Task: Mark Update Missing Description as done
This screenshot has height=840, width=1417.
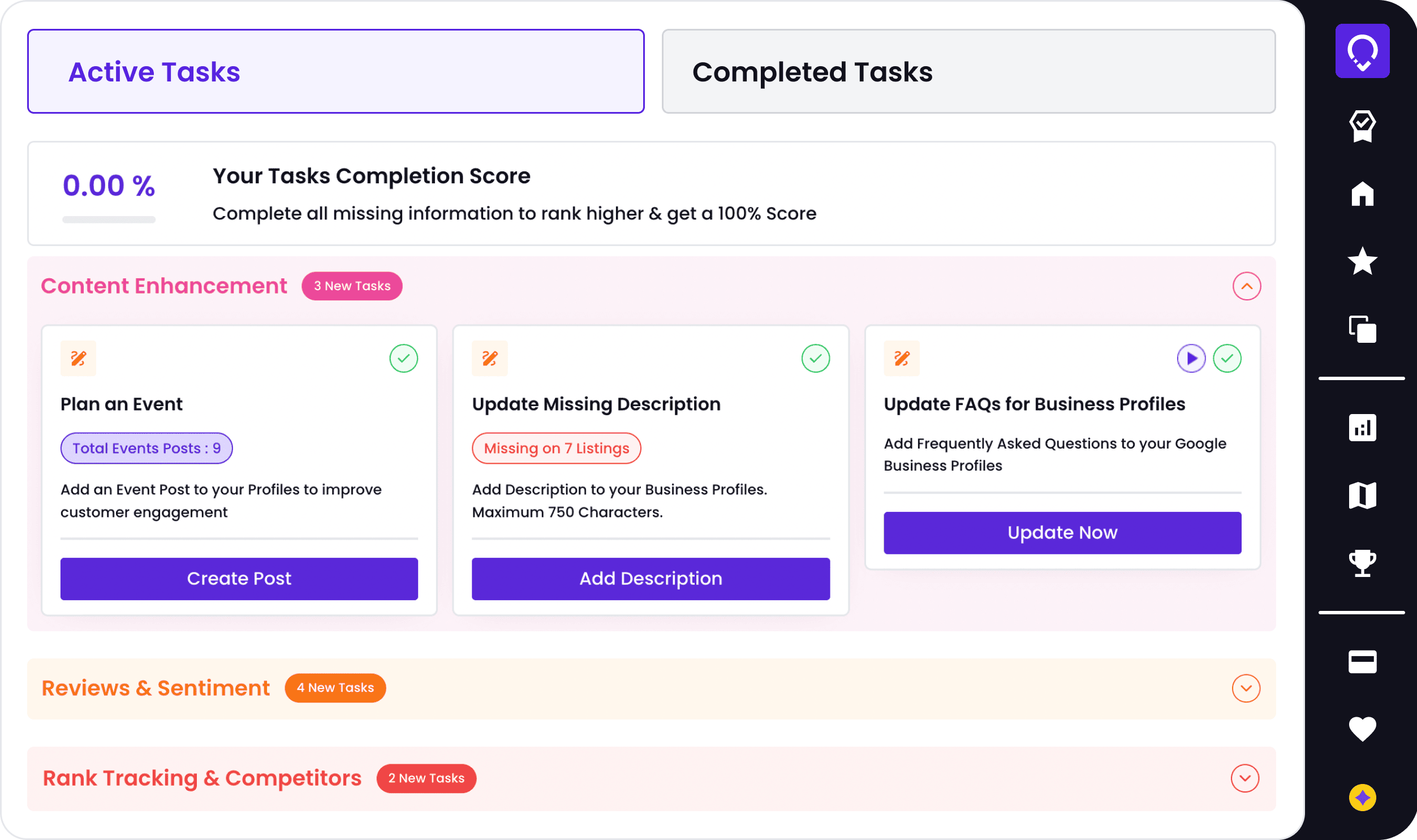Action: [816, 358]
